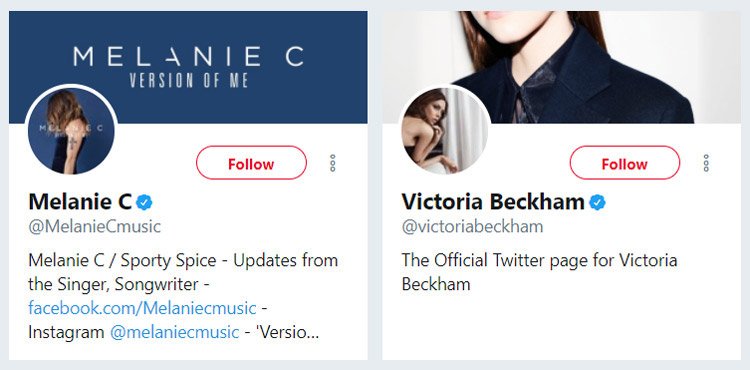Click the 'MELANIE C' banner title
The image size is (750, 370).
point(188,56)
